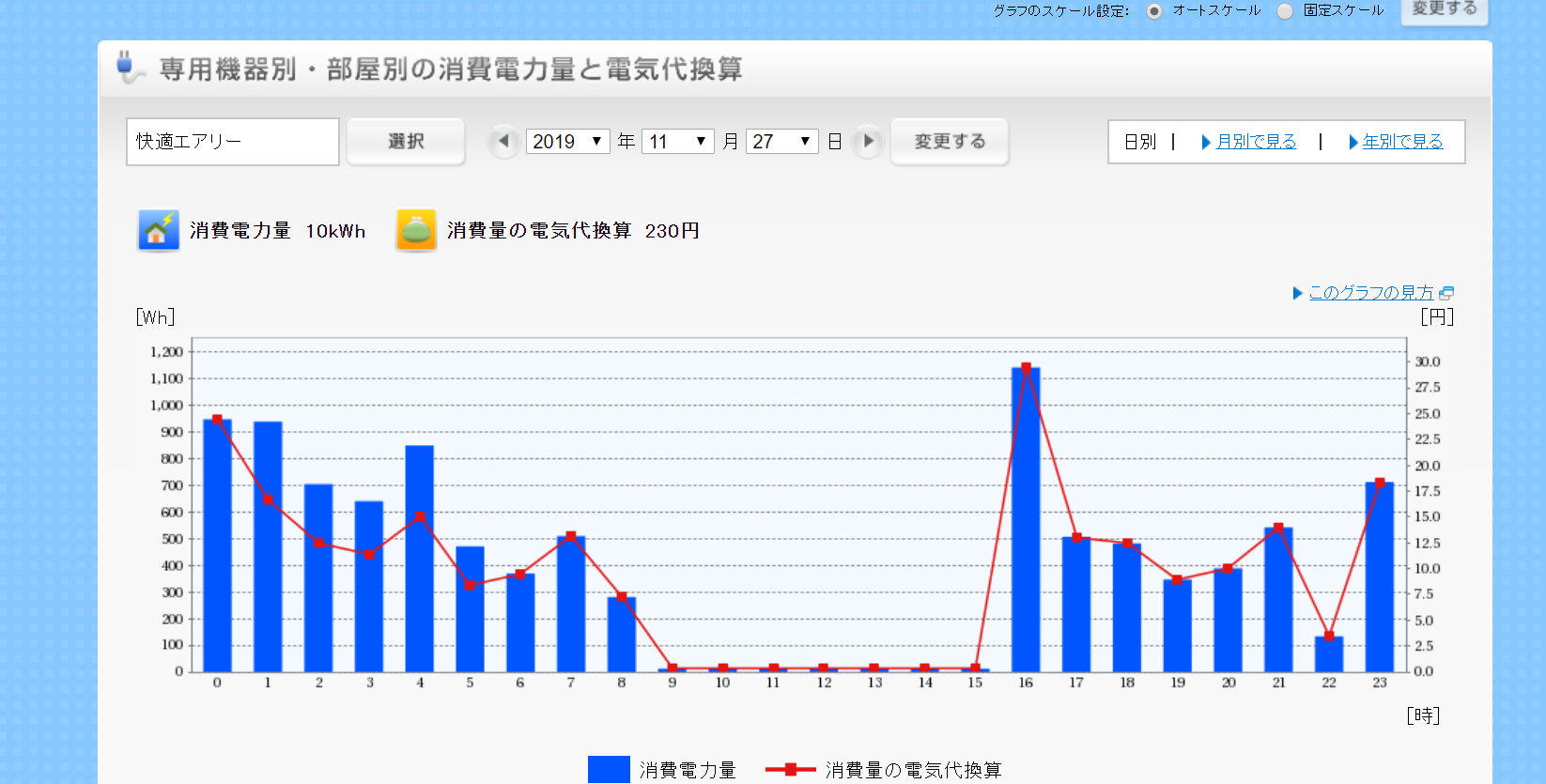Click the blue arrow before 年別で見る
1546x784 pixels.
1353,142
